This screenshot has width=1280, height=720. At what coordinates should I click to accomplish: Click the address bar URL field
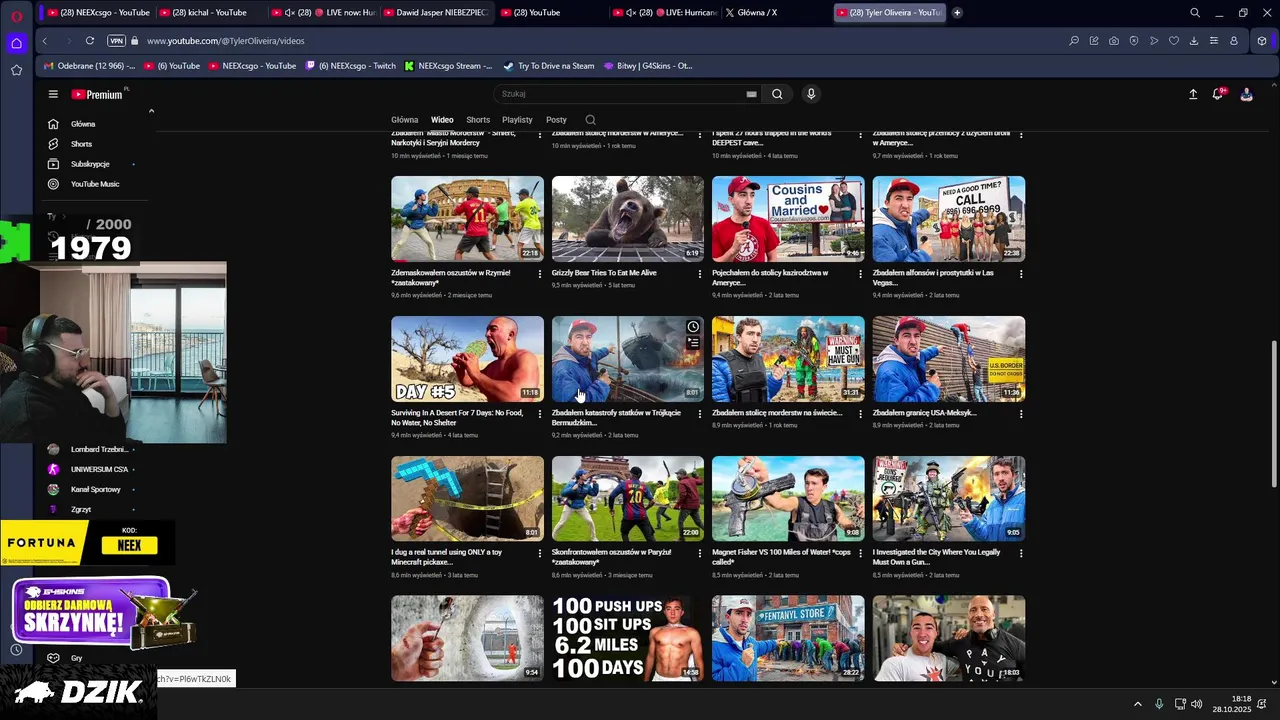click(600, 41)
